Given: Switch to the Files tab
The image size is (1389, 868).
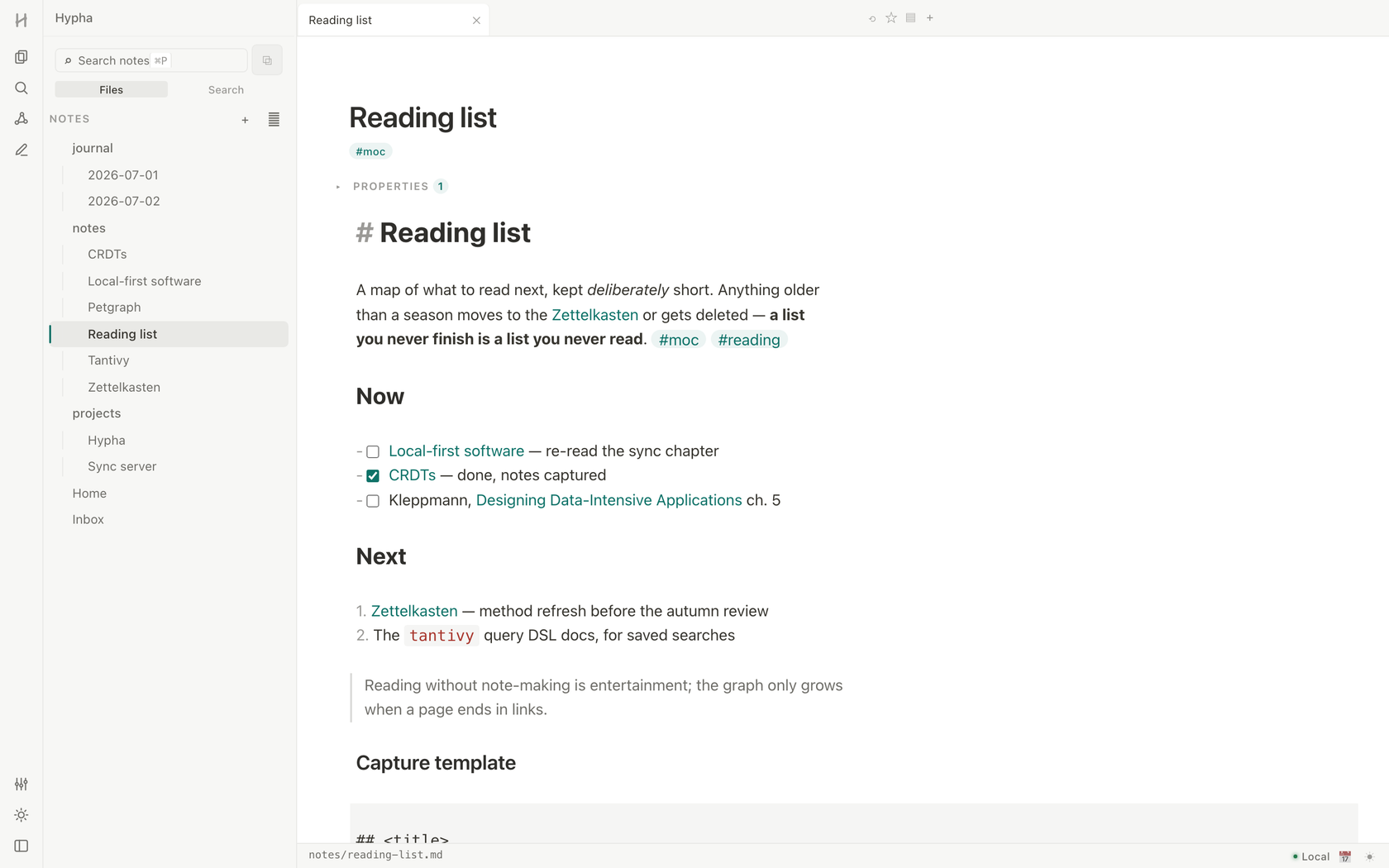Looking at the screenshot, I should (x=112, y=89).
